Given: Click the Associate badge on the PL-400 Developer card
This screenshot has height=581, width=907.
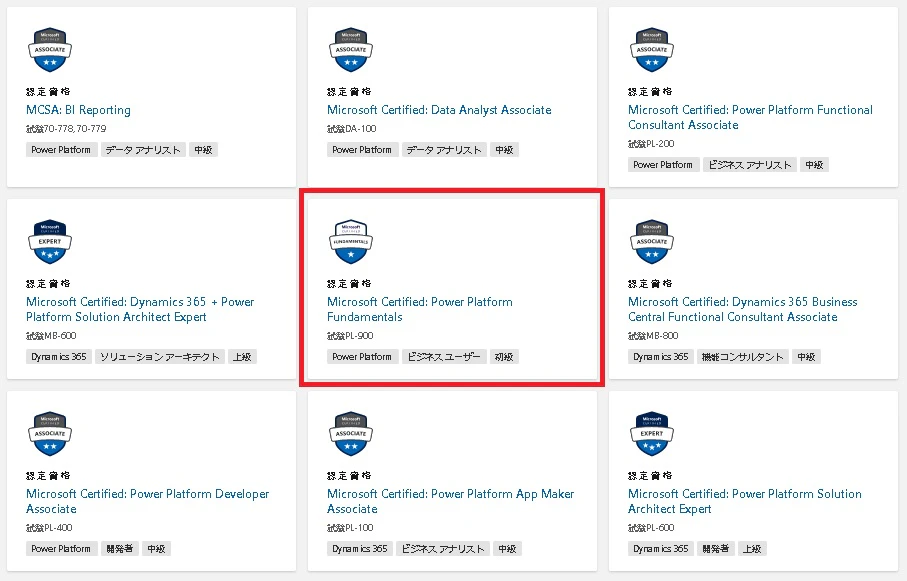Looking at the screenshot, I should pyautogui.click(x=50, y=434).
